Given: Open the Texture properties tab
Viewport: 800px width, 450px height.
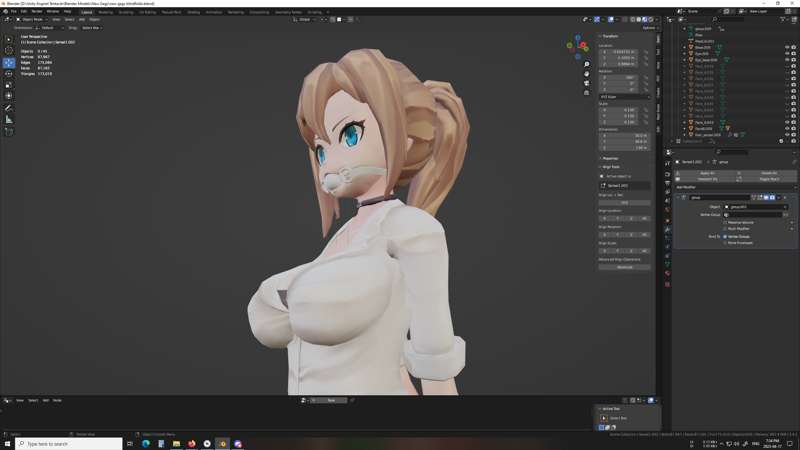Looking at the screenshot, I should point(667,284).
